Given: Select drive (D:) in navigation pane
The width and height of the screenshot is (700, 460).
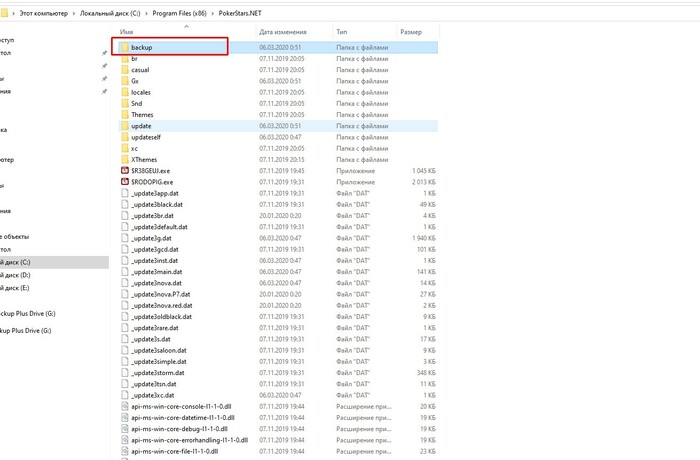Looking at the screenshot, I should click(15, 275).
